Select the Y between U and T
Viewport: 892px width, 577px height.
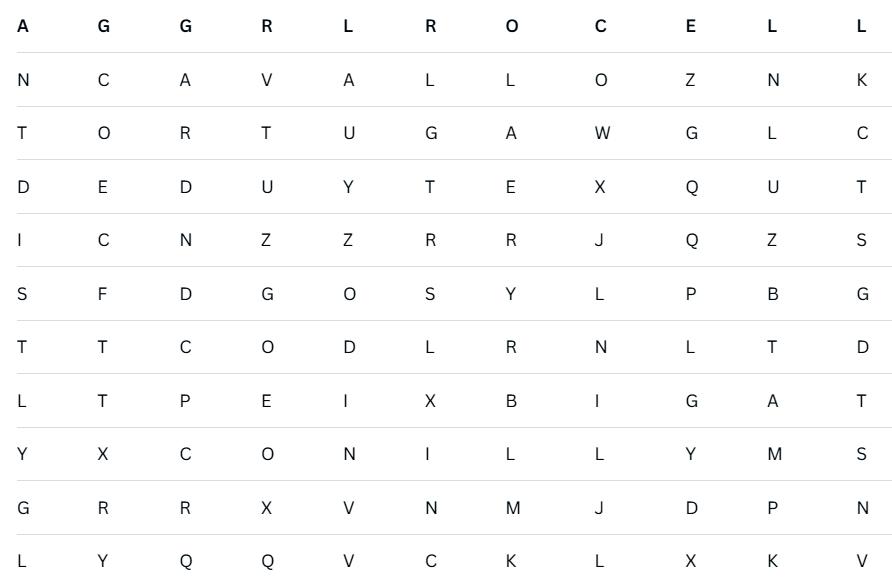tap(348, 187)
